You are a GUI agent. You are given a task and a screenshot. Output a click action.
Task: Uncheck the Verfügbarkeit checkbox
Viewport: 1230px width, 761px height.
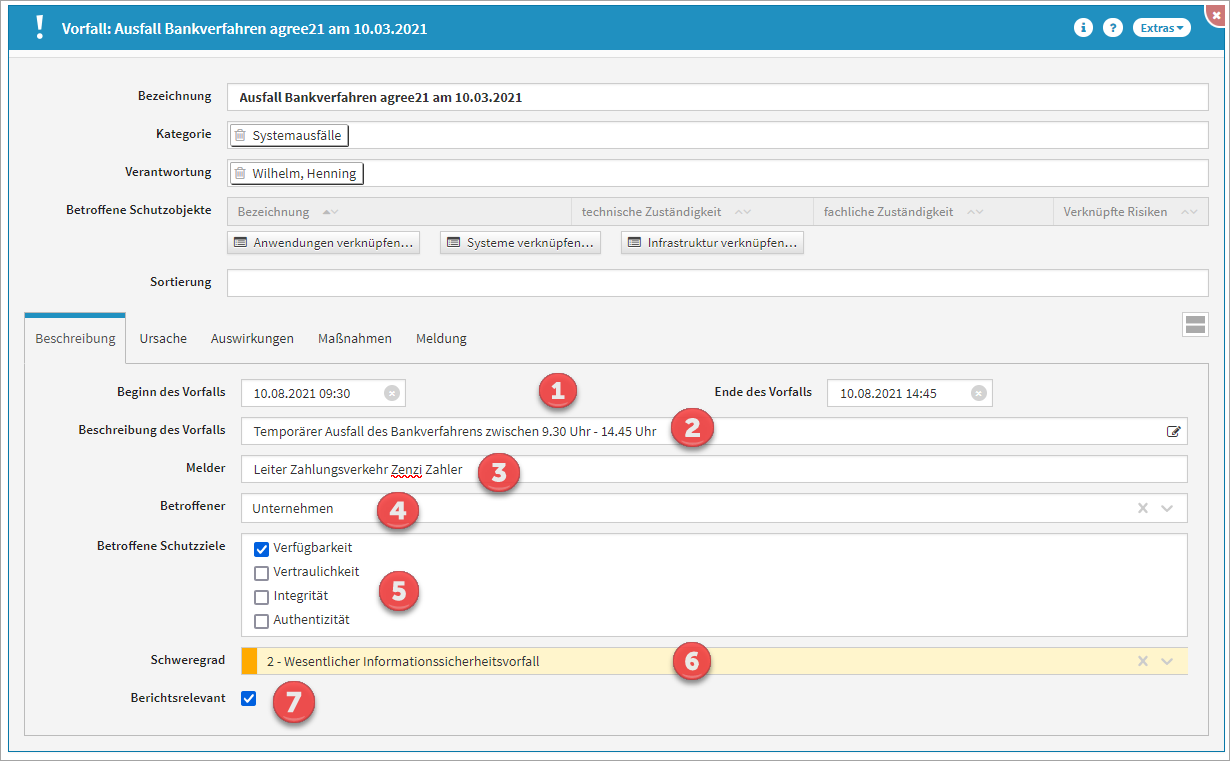coord(262,548)
